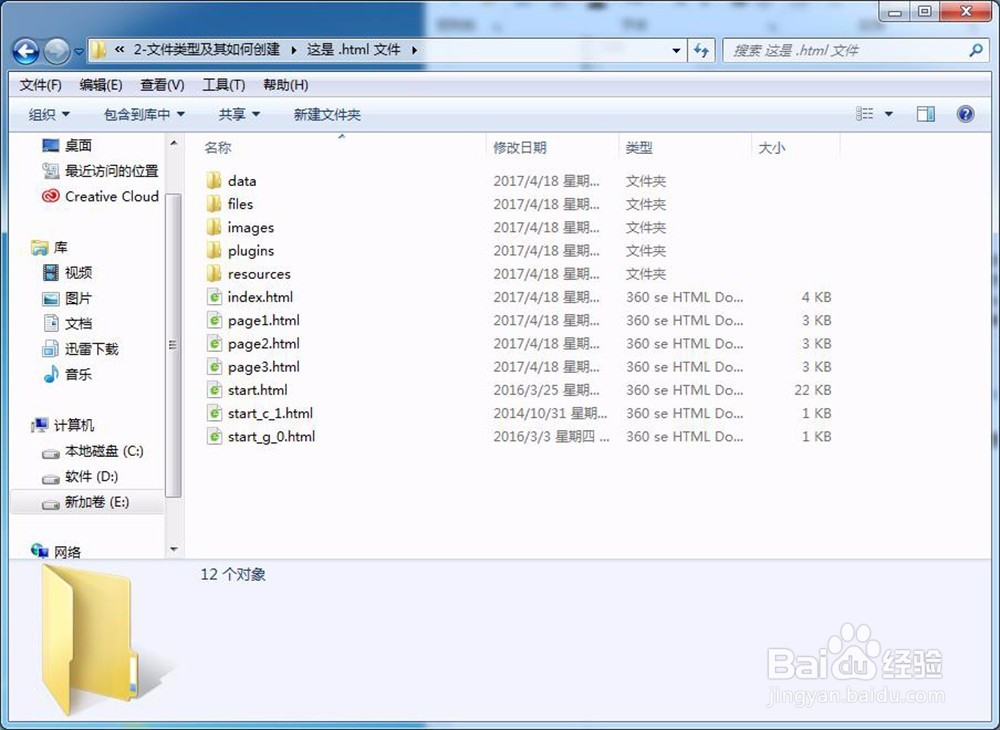This screenshot has height=730, width=1000.
Task: Click the magnifier search icon
Action: pos(976,50)
